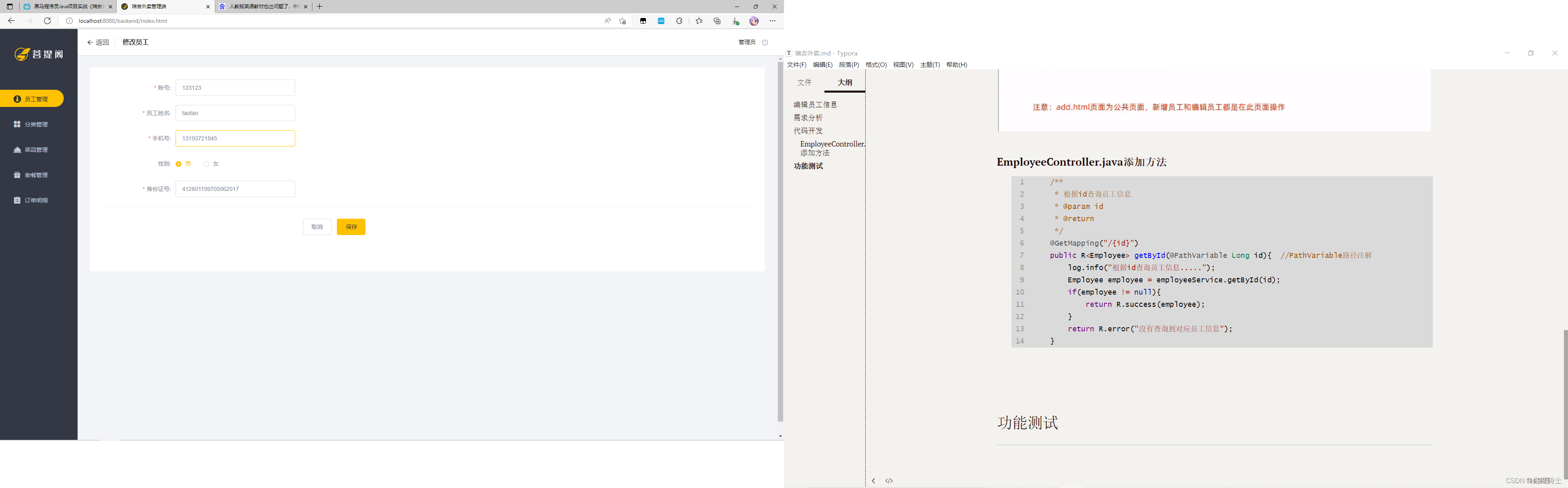Click the browser page vertical scrollbar
Screen dimensions: 1568x488
(780, 241)
